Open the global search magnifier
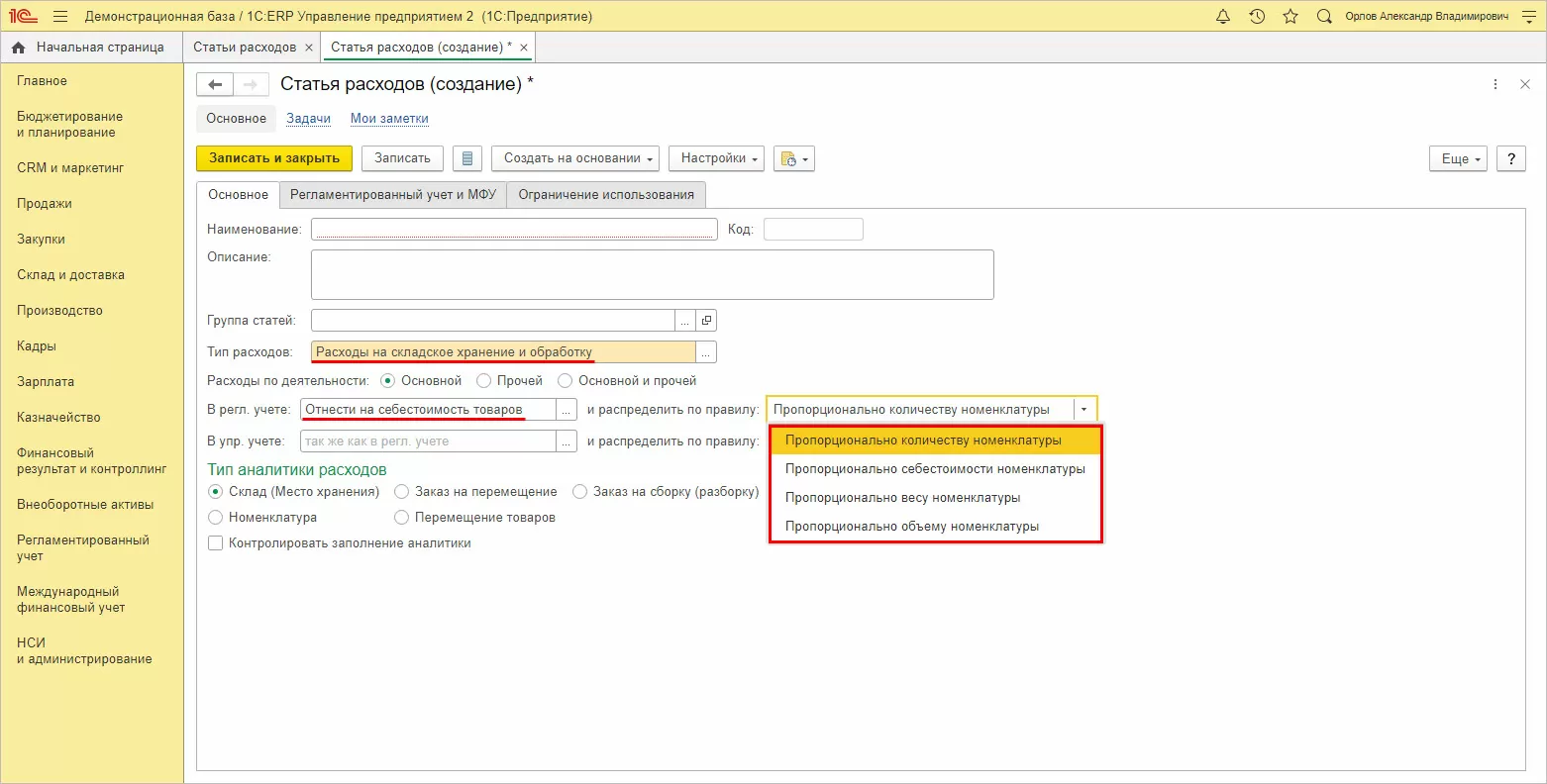 (x=1324, y=17)
